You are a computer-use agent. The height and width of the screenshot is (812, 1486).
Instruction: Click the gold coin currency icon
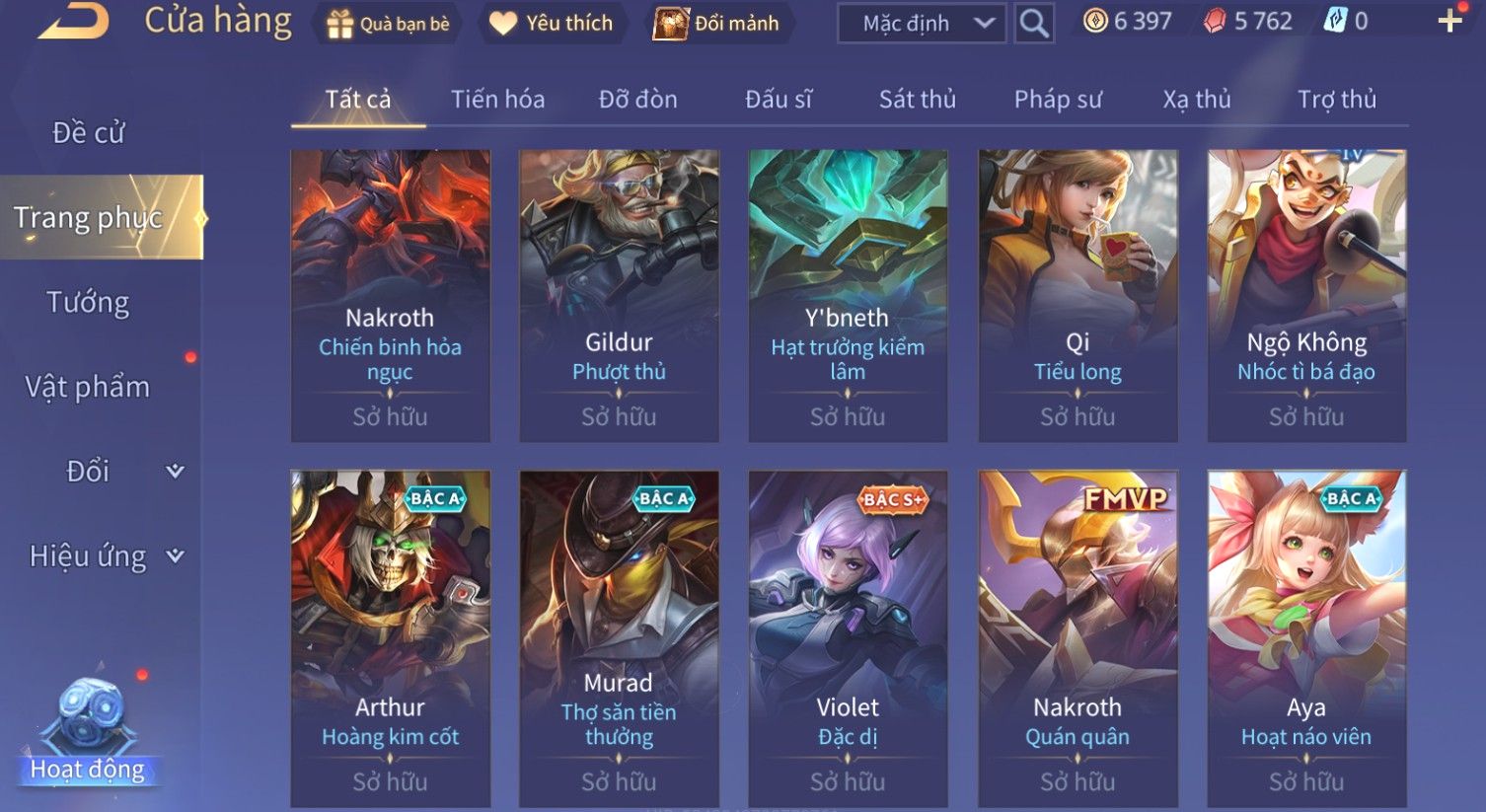pyautogui.click(x=1095, y=21)
